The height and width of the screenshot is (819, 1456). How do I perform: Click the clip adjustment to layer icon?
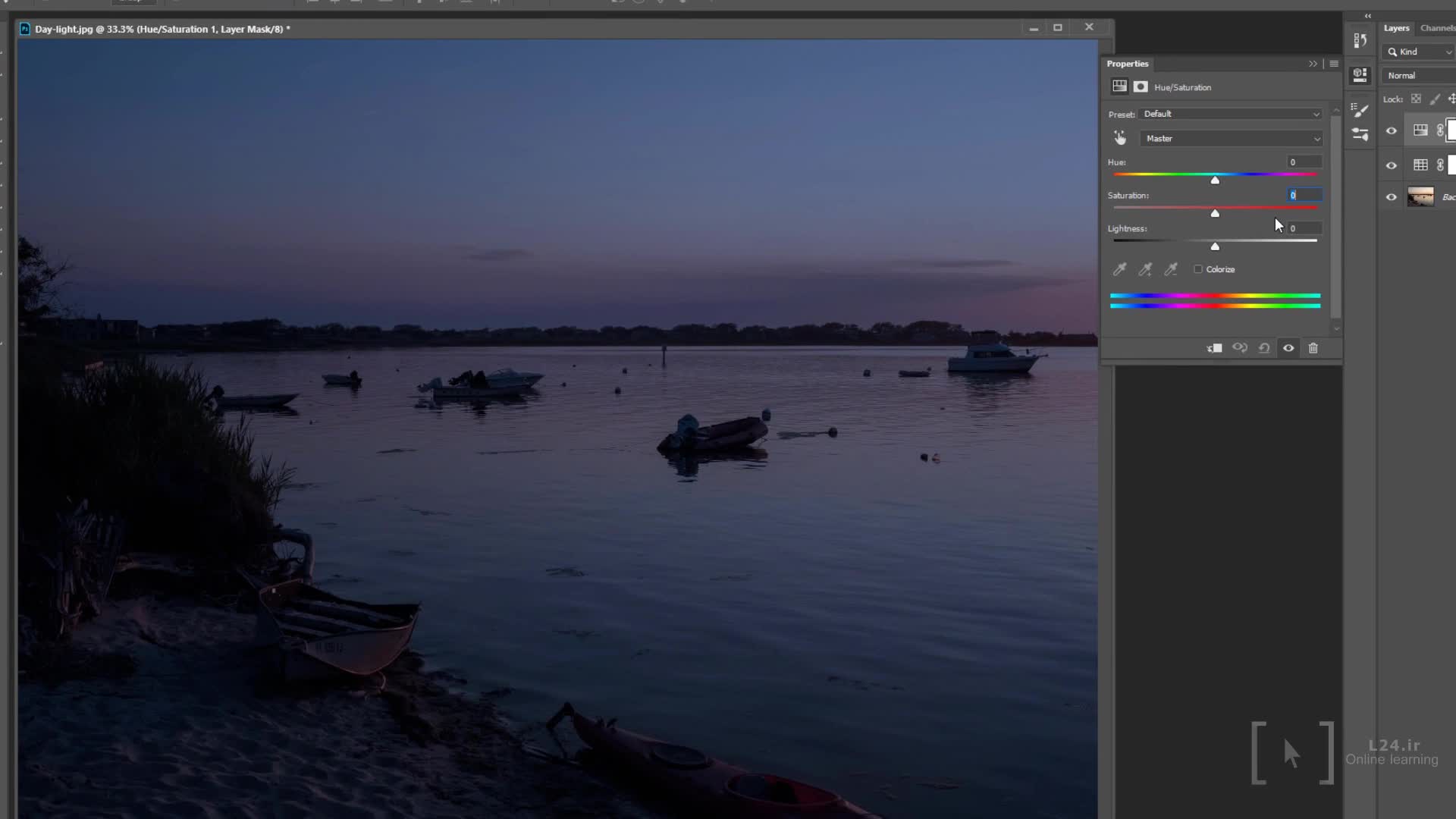click(x=1214, y=348)
